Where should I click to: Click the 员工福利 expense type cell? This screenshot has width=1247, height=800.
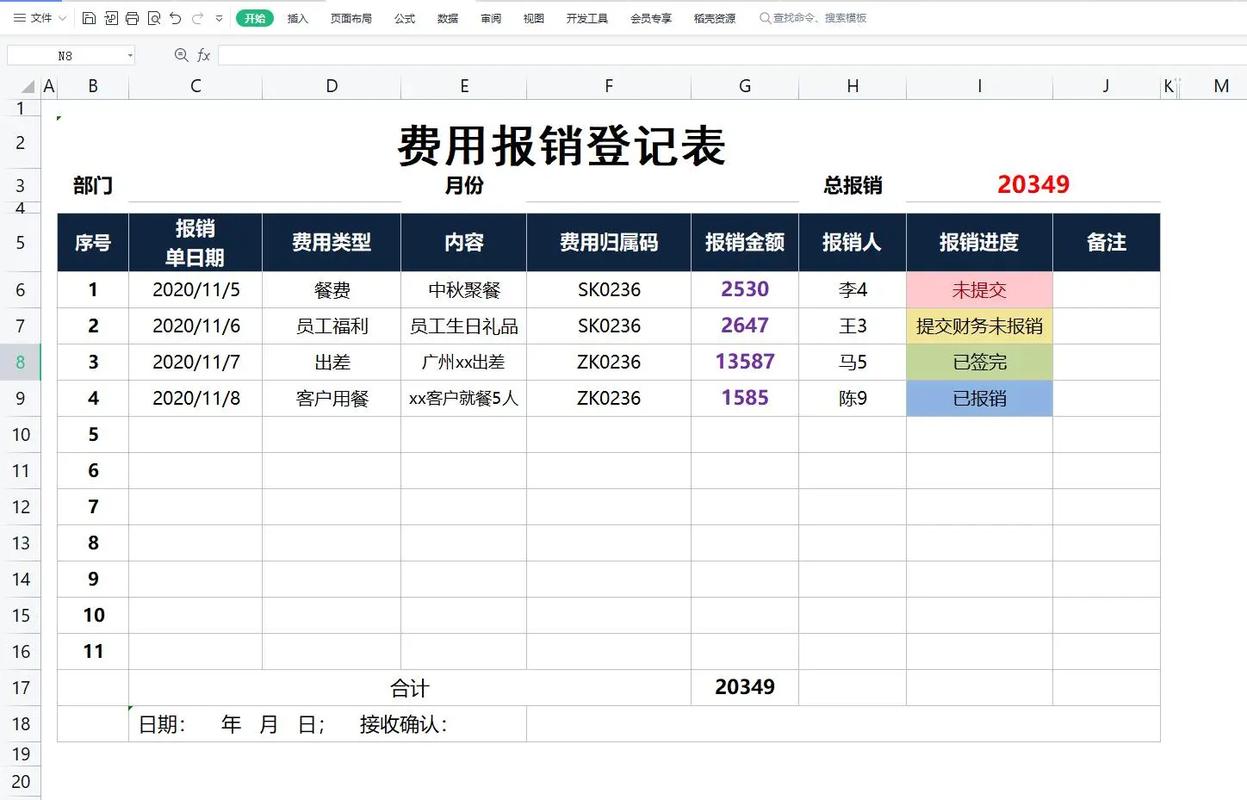(332, 326)
